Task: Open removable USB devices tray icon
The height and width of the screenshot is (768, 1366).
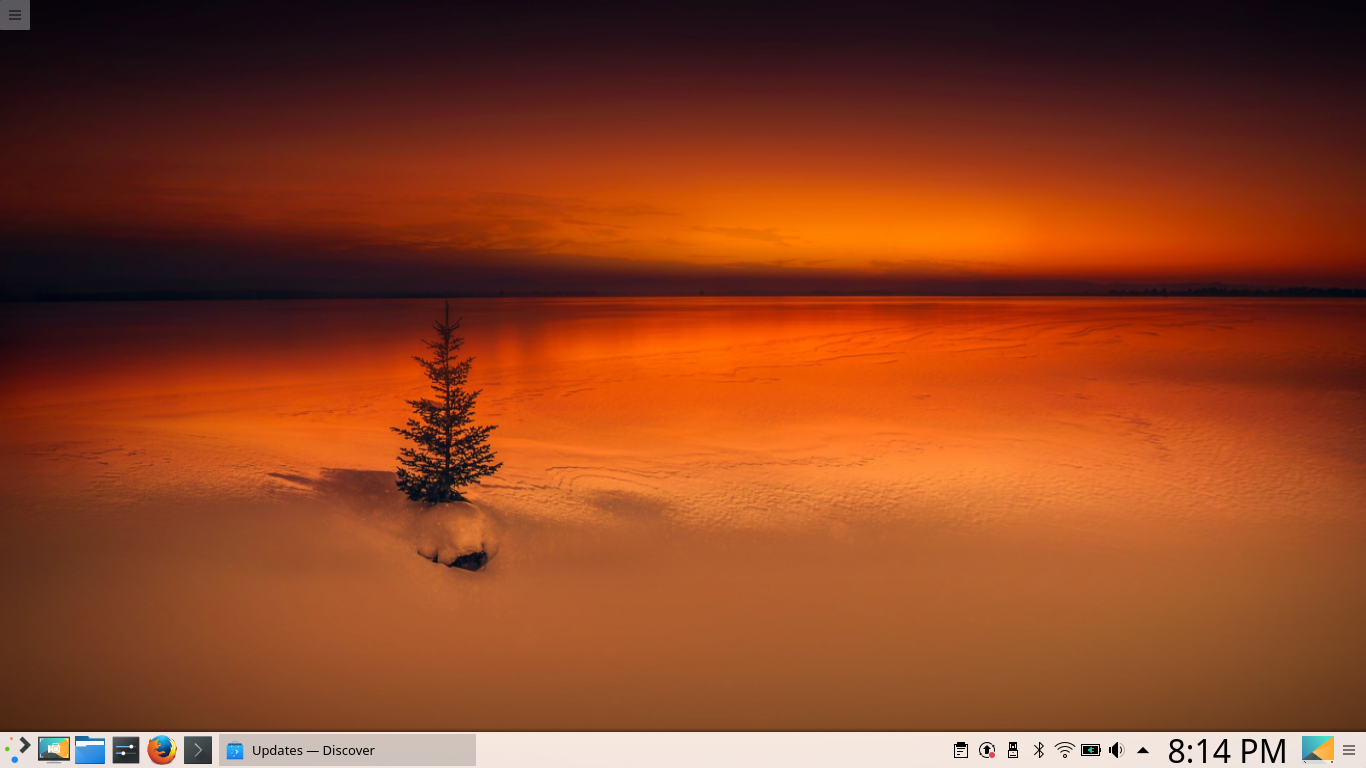Action: pos(1013,750)
